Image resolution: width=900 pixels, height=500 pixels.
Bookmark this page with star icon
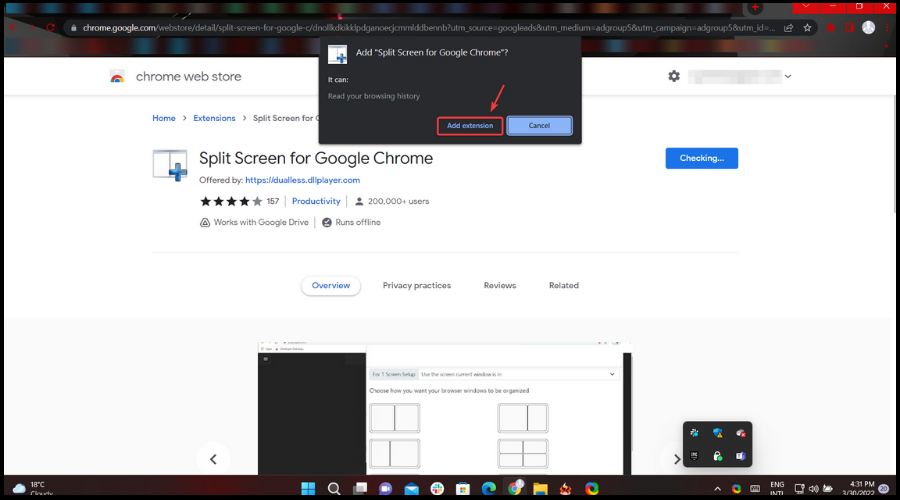(808, 28)
